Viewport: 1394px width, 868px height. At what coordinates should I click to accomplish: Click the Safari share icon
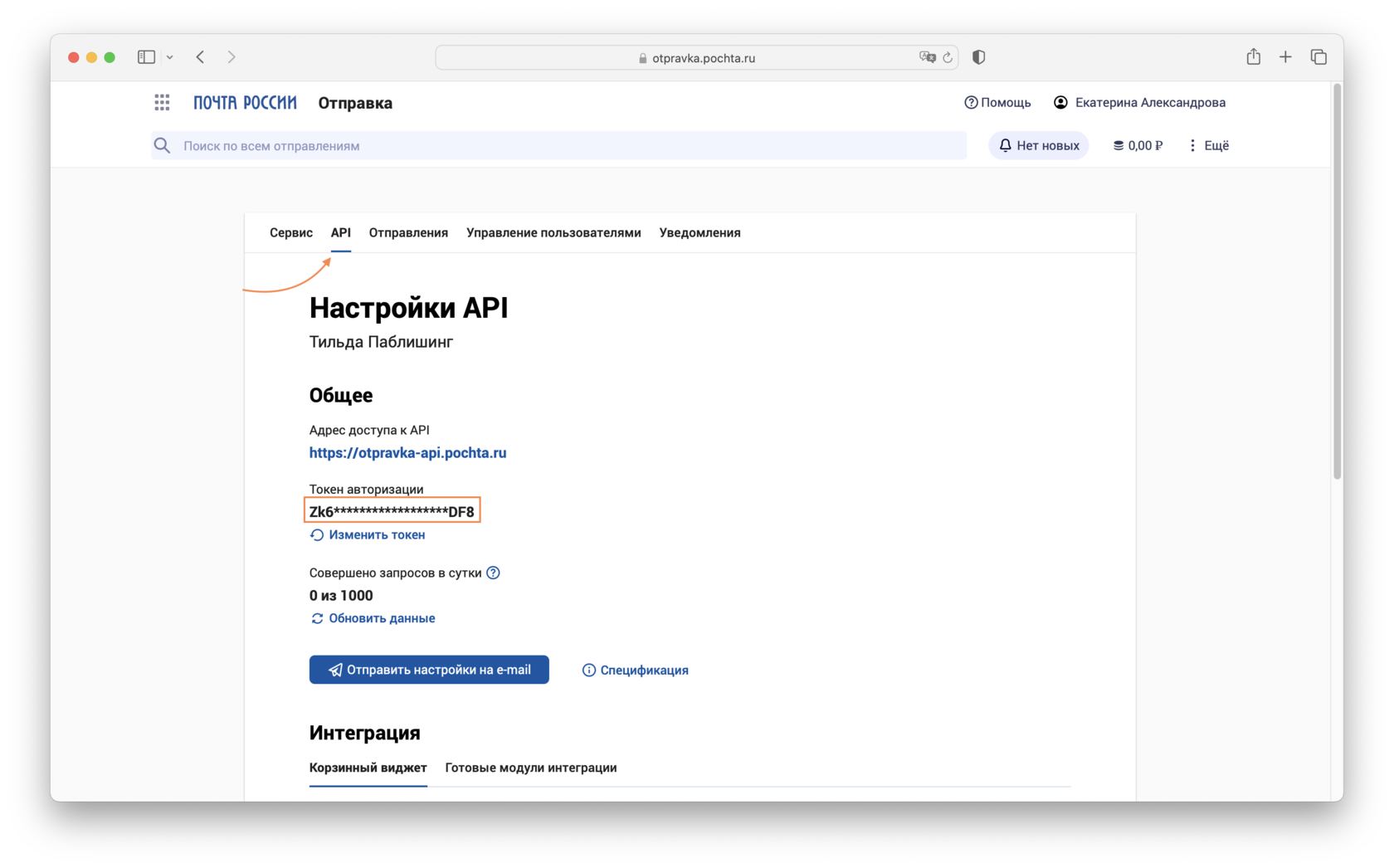coord(1253,56)
